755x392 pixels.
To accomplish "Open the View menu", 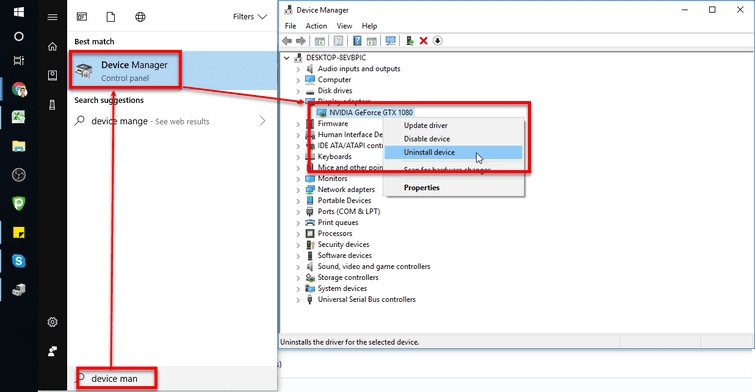I will (x=344, y=26).
